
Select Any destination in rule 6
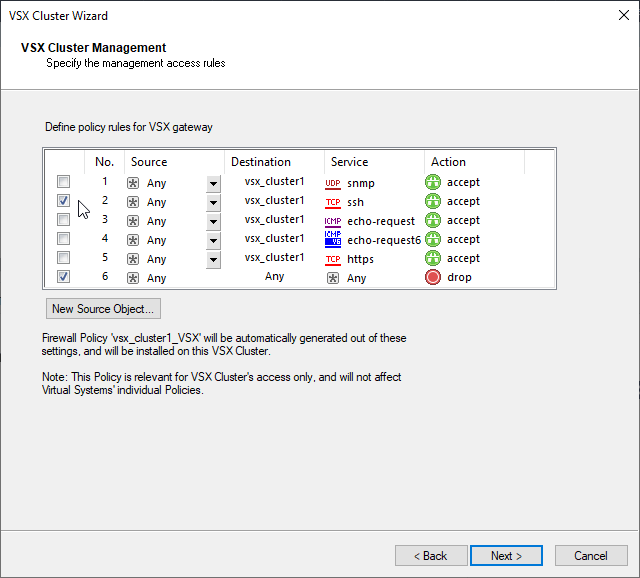coord(274,276)
